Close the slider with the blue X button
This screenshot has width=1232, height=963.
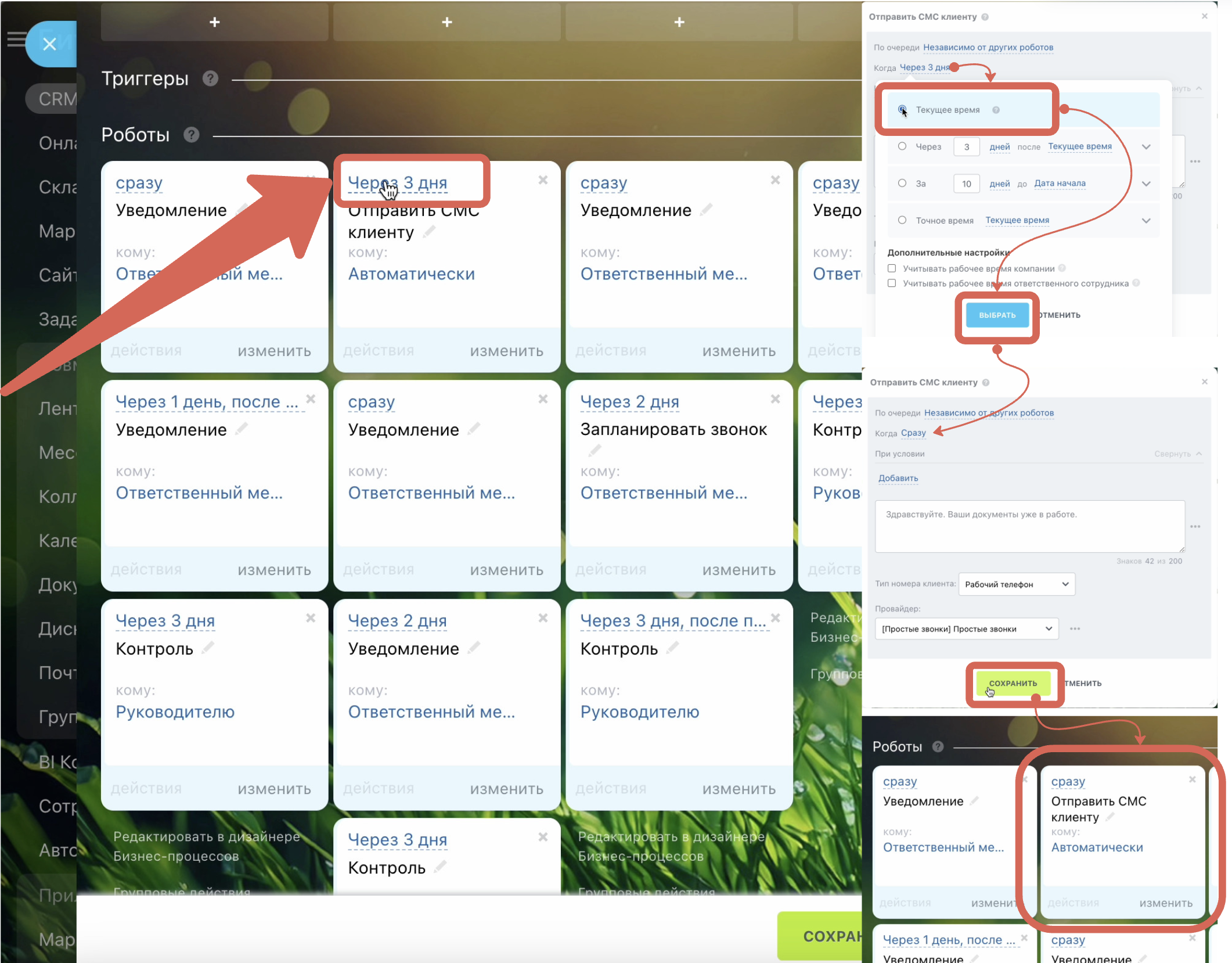click(x=50, y=44)
